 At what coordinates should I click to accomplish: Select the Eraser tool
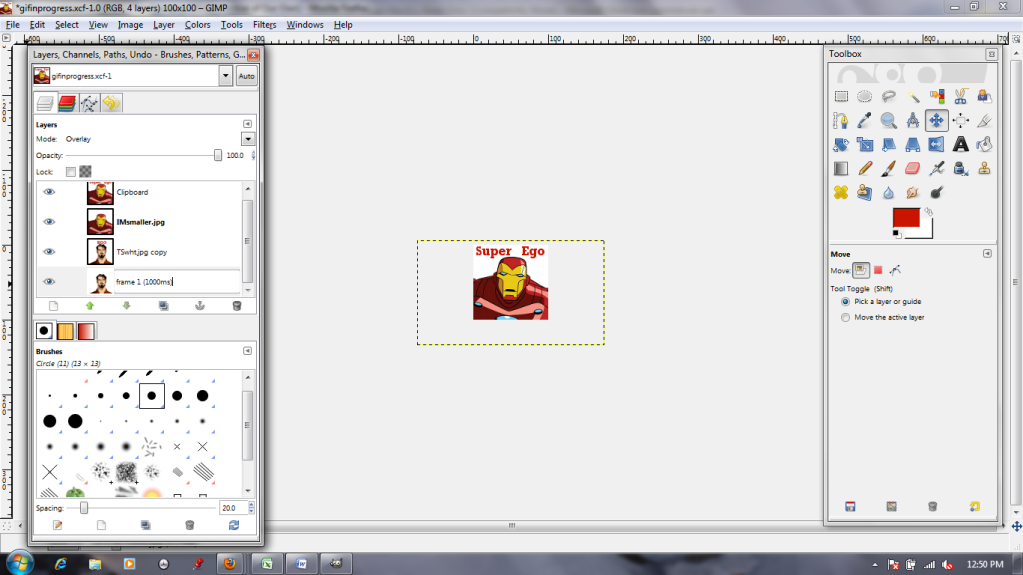(x=913, y=169)
